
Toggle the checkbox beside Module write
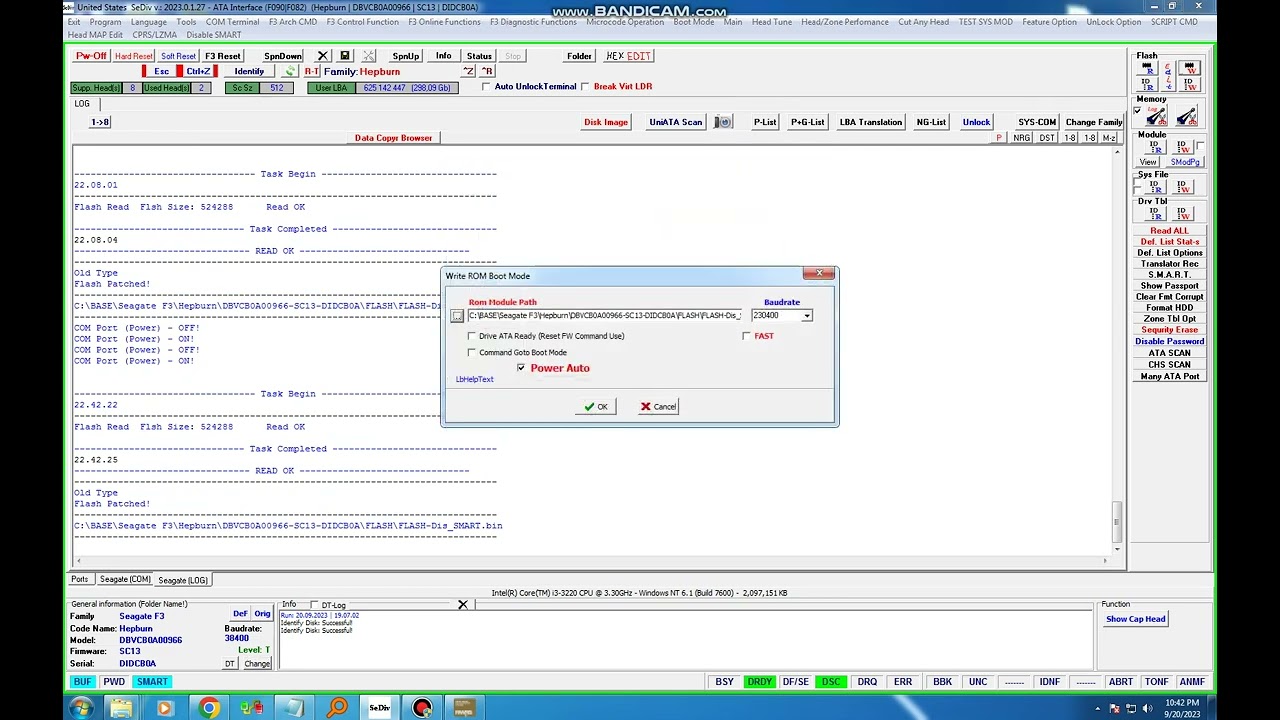pyautogui.click(x=1200, y=145)
